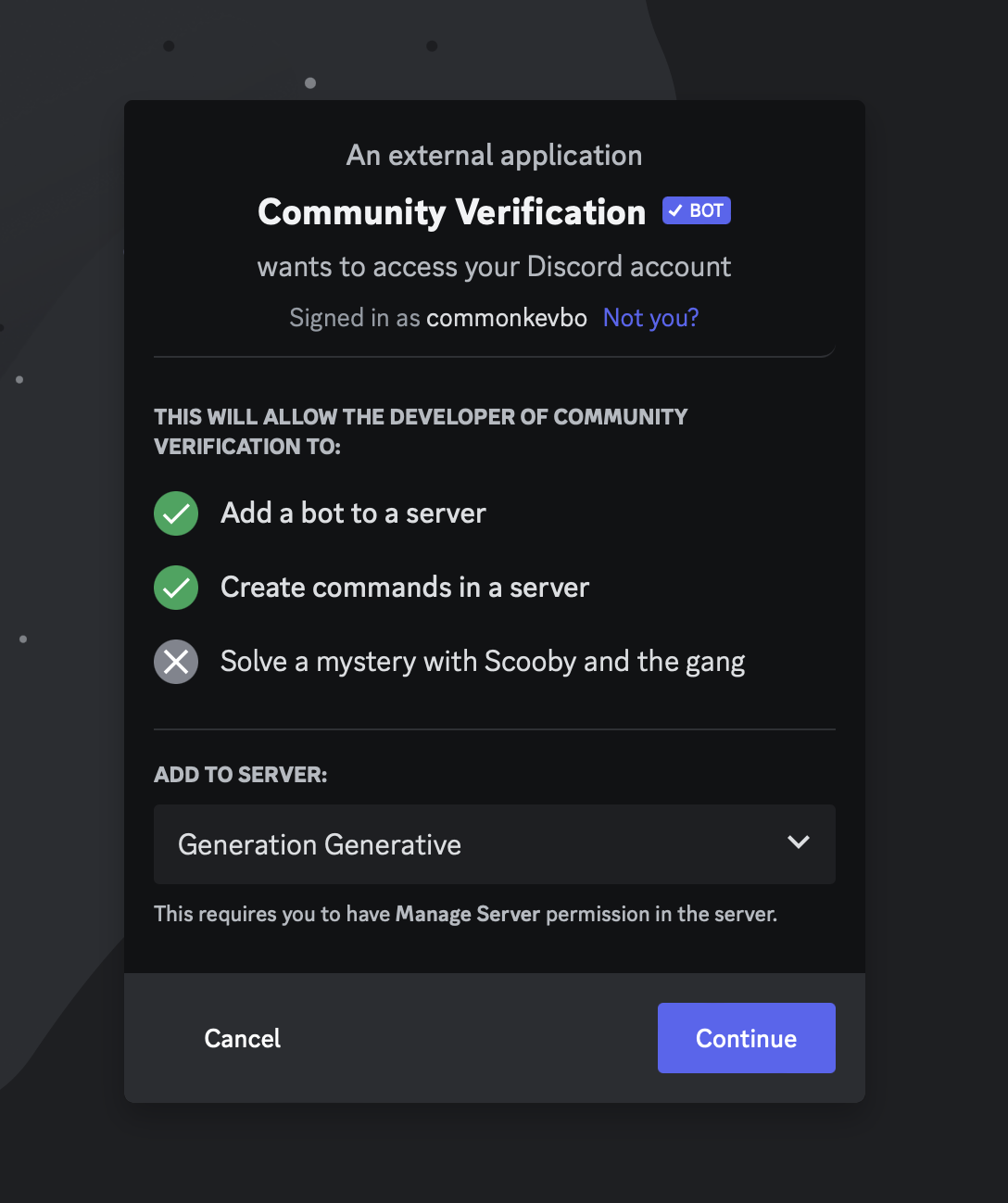Click the verified BOT badge

point(697,211)
